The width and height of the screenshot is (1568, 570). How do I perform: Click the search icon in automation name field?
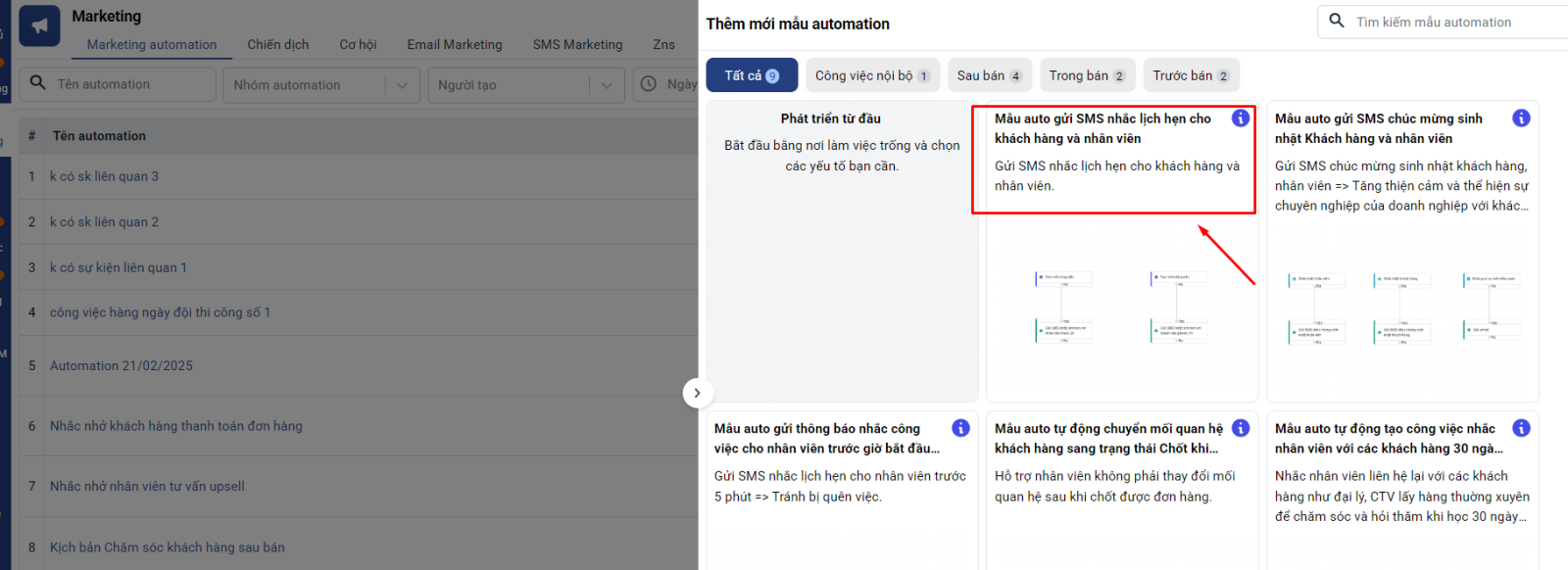38,83
